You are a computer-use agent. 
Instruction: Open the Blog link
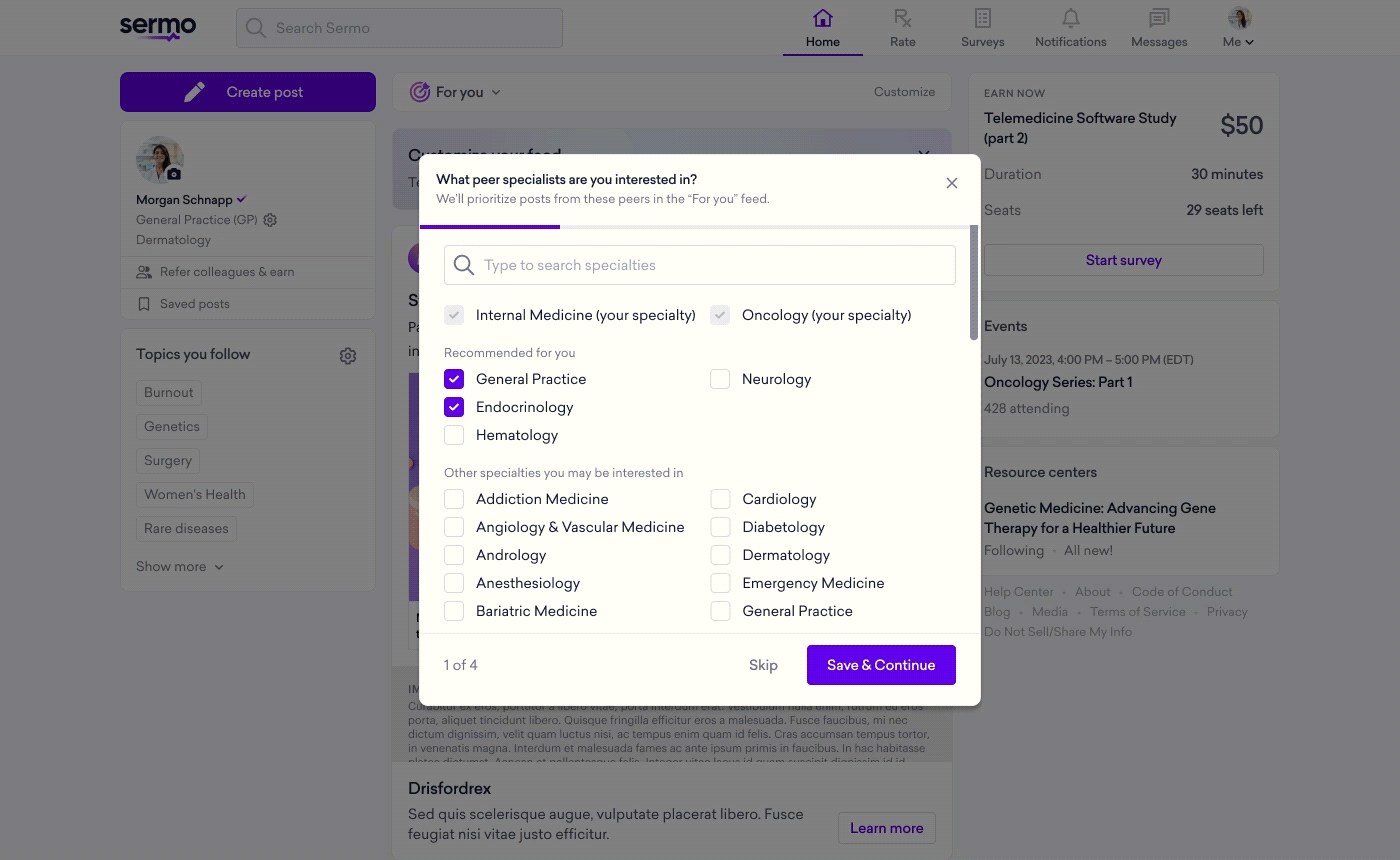click(x=997, y=612)
